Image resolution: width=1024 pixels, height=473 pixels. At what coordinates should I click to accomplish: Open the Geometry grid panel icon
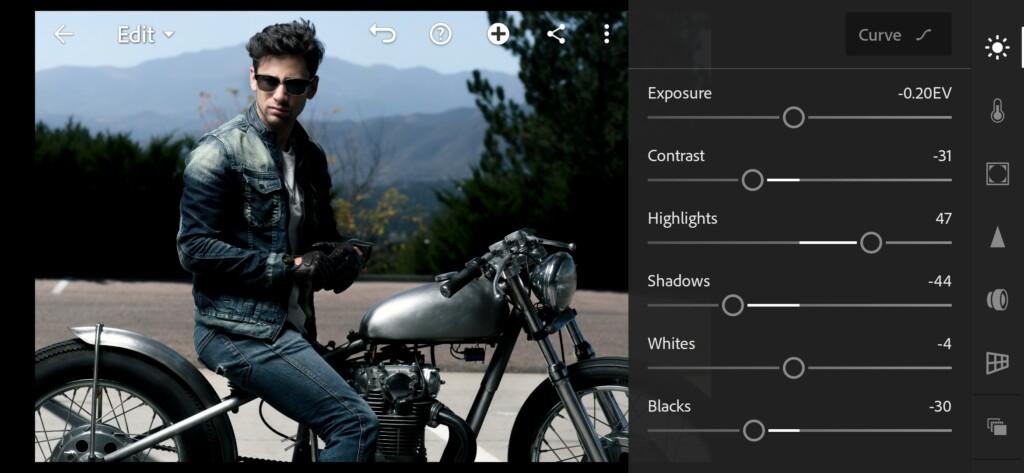997,363
